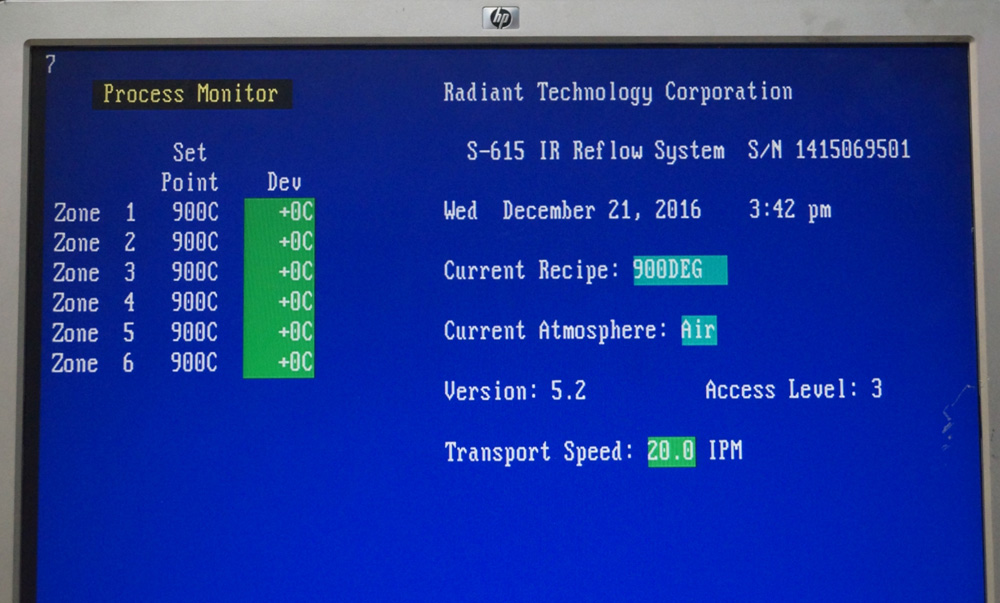Click the Zone 1 row label

(95, 212)
